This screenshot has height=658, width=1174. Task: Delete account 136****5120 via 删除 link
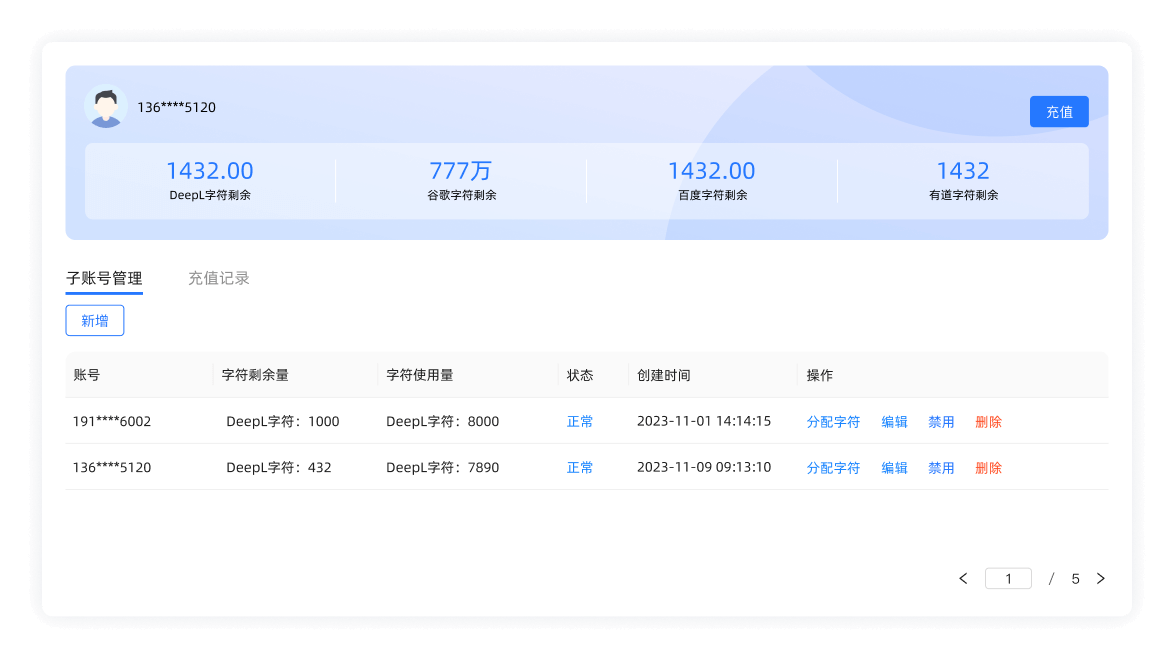tap(988, 467)
